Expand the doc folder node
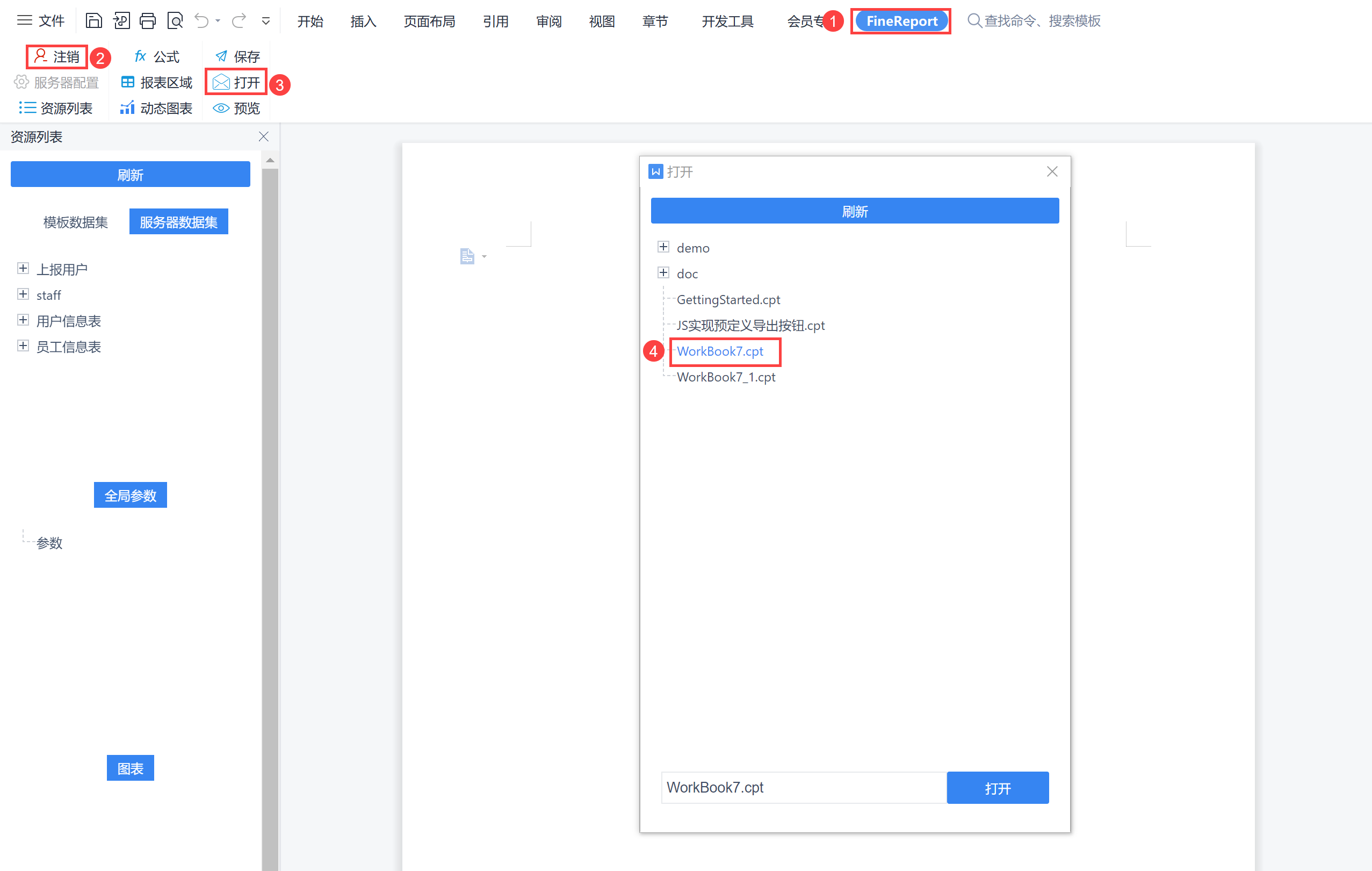Image resolution: width=1372 pixels, height=871 pixels. tap(663, 272)
